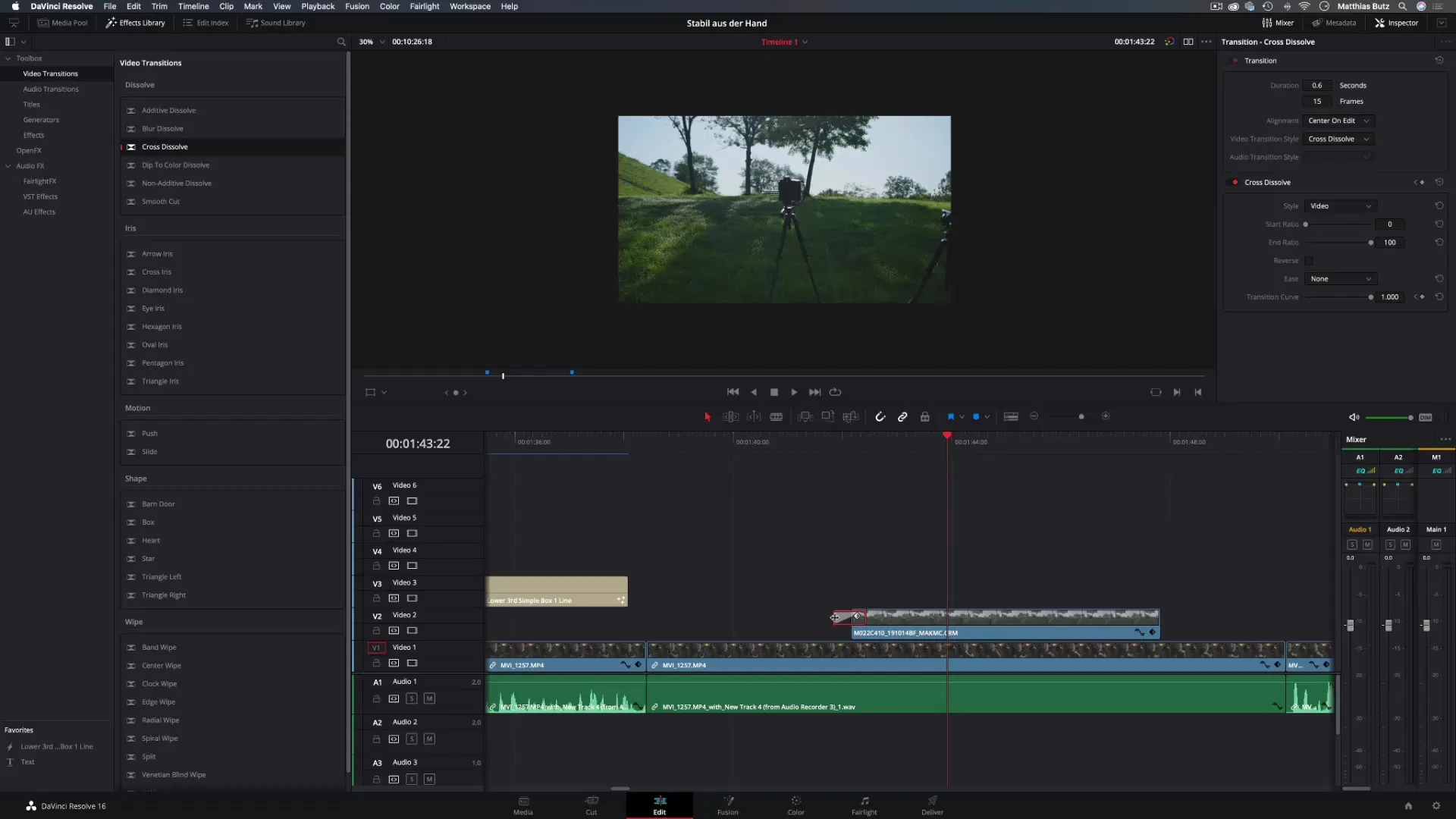The width and height of the screenshot is (1456, 819).
Task: Show the Metadata panel
Action: (1334, 23)
